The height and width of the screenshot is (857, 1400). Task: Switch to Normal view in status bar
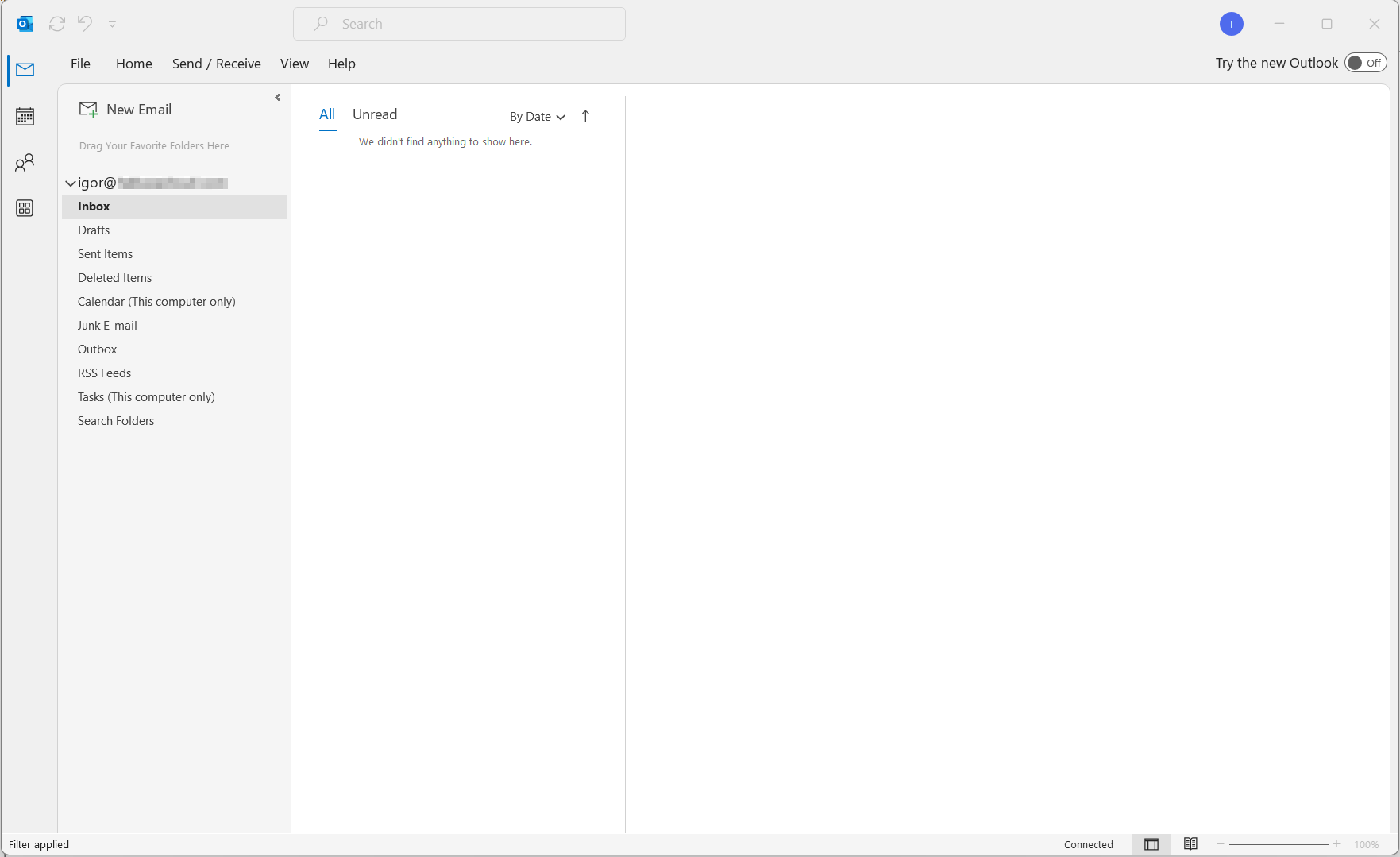pos(1151,844)
